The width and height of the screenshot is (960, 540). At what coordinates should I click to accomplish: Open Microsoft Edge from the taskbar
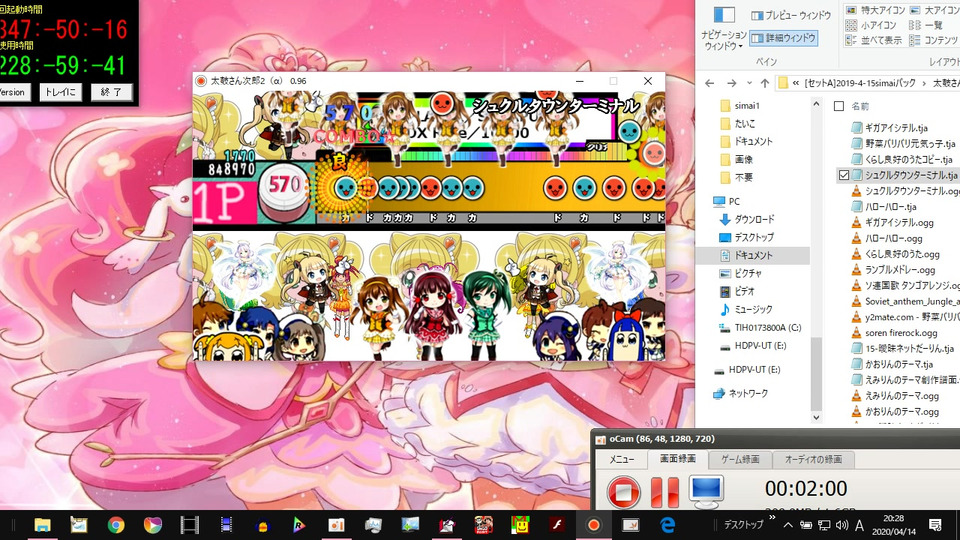tap(667, 525)
